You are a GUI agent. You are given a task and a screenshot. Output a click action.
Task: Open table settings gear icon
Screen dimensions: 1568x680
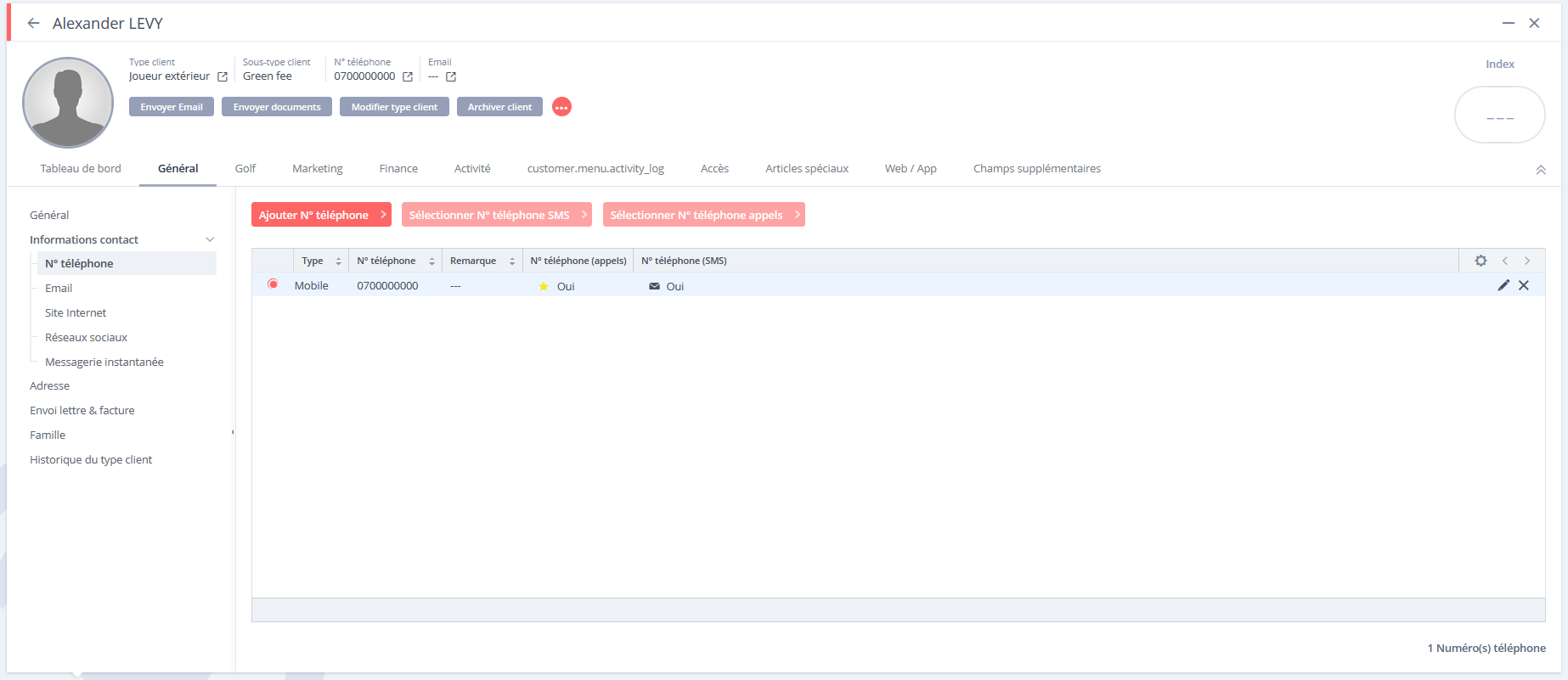(x=1481, y=261)
